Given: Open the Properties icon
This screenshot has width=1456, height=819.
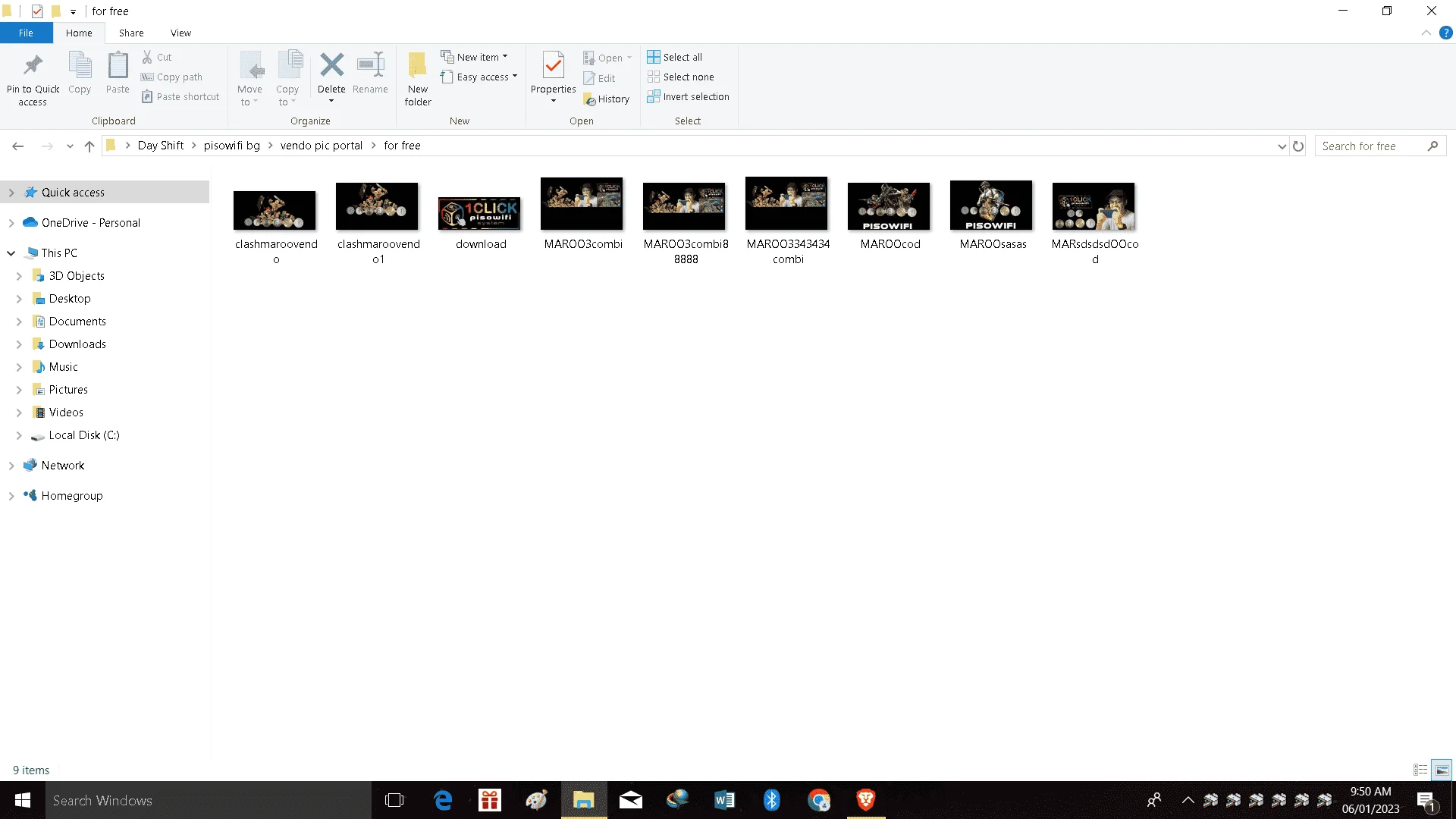Looking at the screenshot, I should tap(554, 66).
